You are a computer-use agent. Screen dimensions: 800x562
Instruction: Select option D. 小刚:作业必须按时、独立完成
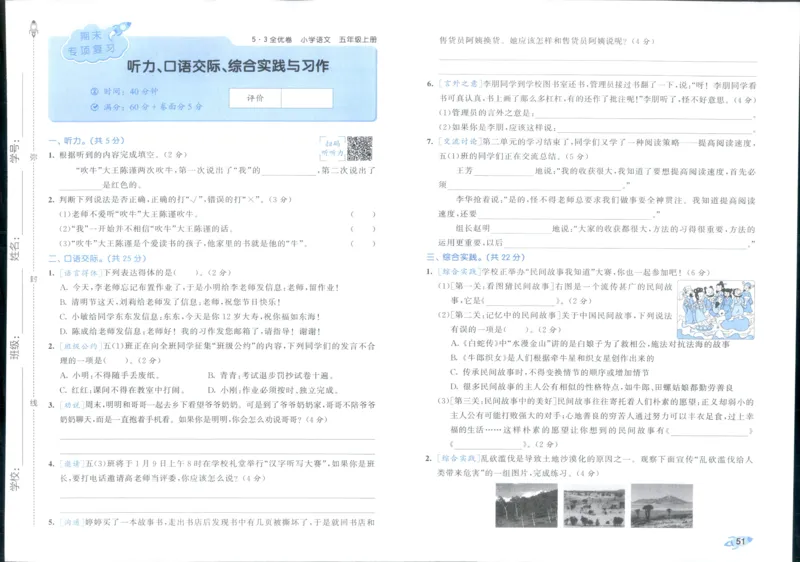[x=273, y=390]
